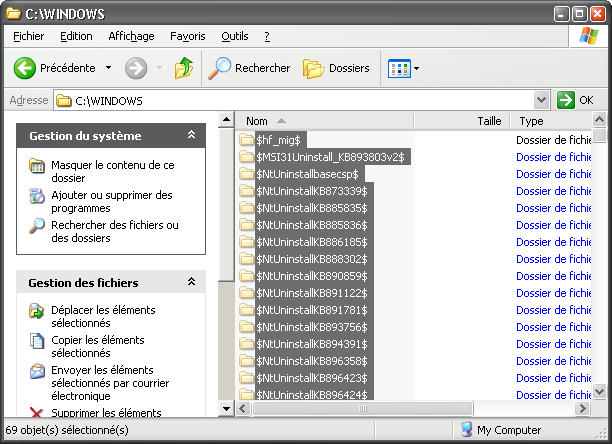Image resolution: width=612 pixels, height=444 pixels.
Task: Click the file list scroll up arrow
Action: pos(599,119)
